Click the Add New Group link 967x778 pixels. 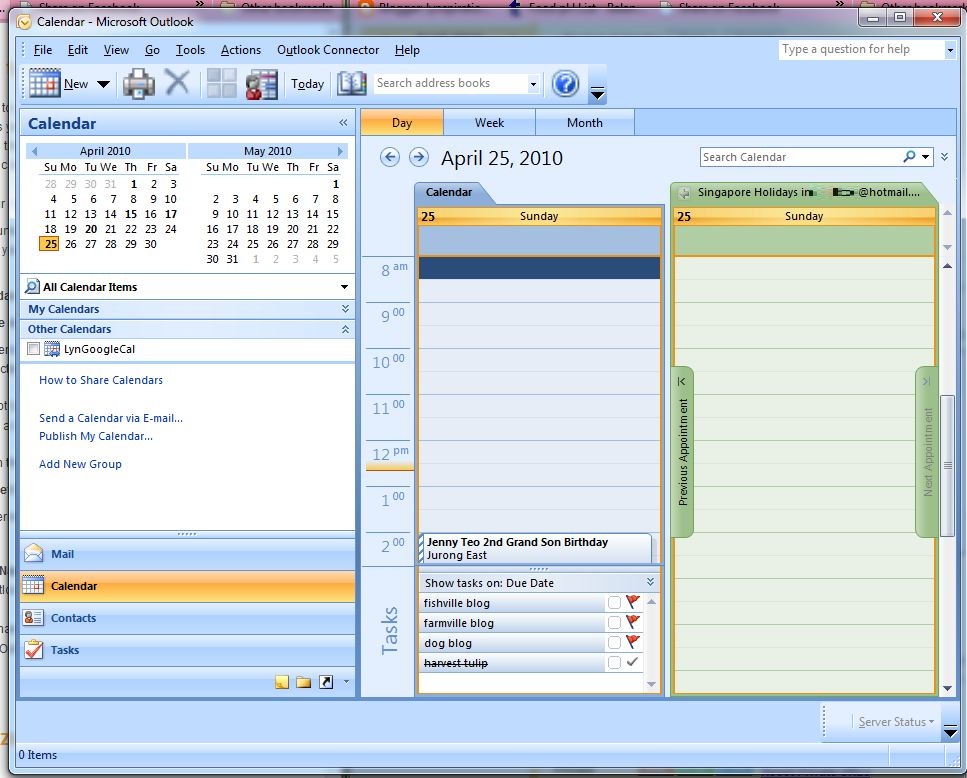tap(80, 464)
